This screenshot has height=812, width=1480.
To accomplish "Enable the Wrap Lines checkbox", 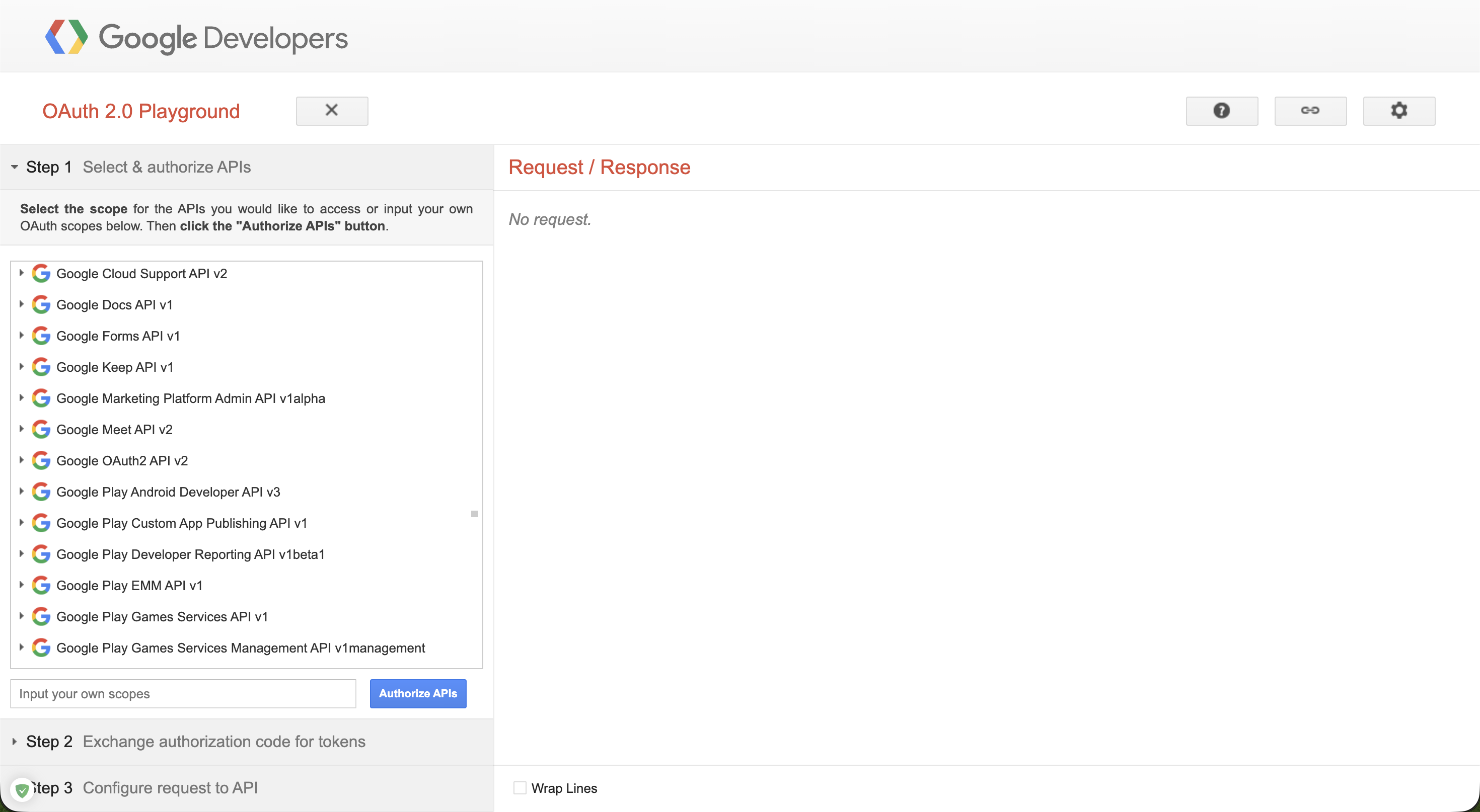I will tap(520, 788).
